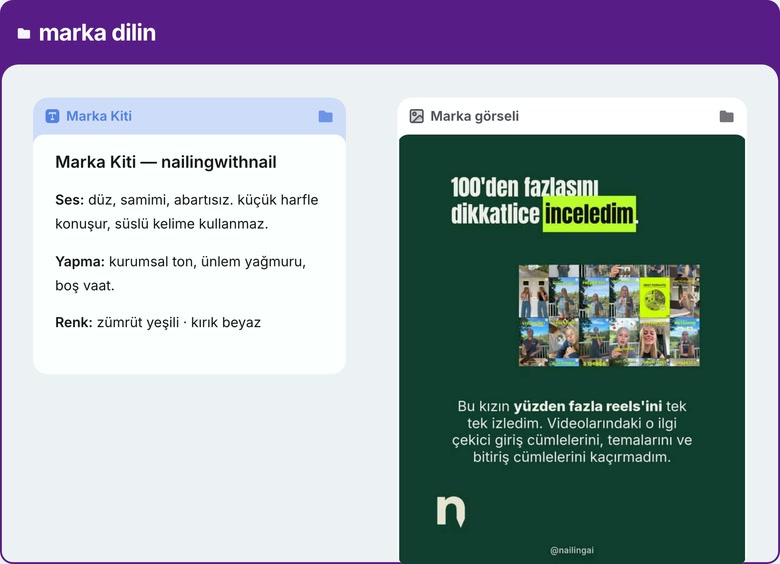Click the highlighted word "inceledim"

[589, 214]
